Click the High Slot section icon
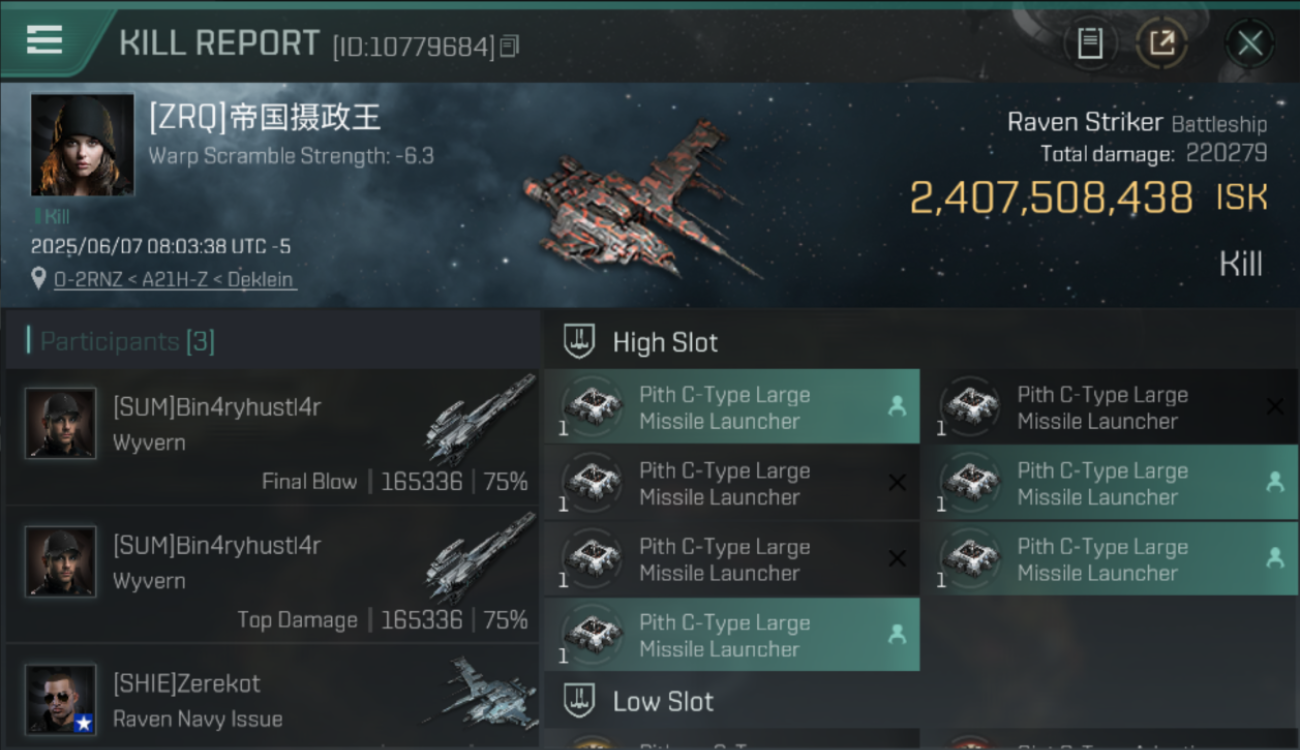 coord(580,341)
